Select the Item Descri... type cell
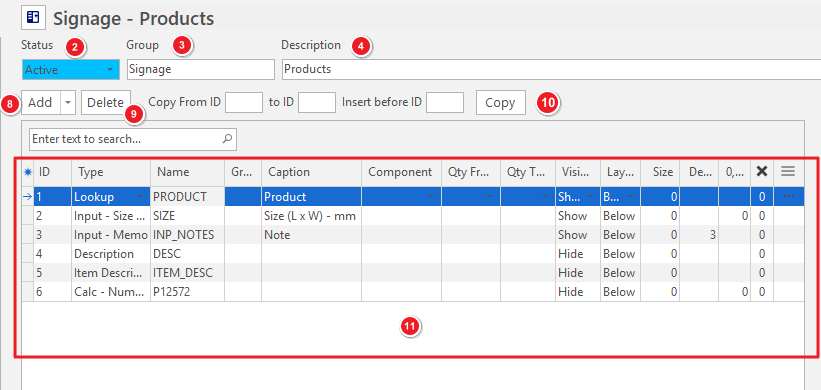The image size is (821, 390). (x=111, y=273)
